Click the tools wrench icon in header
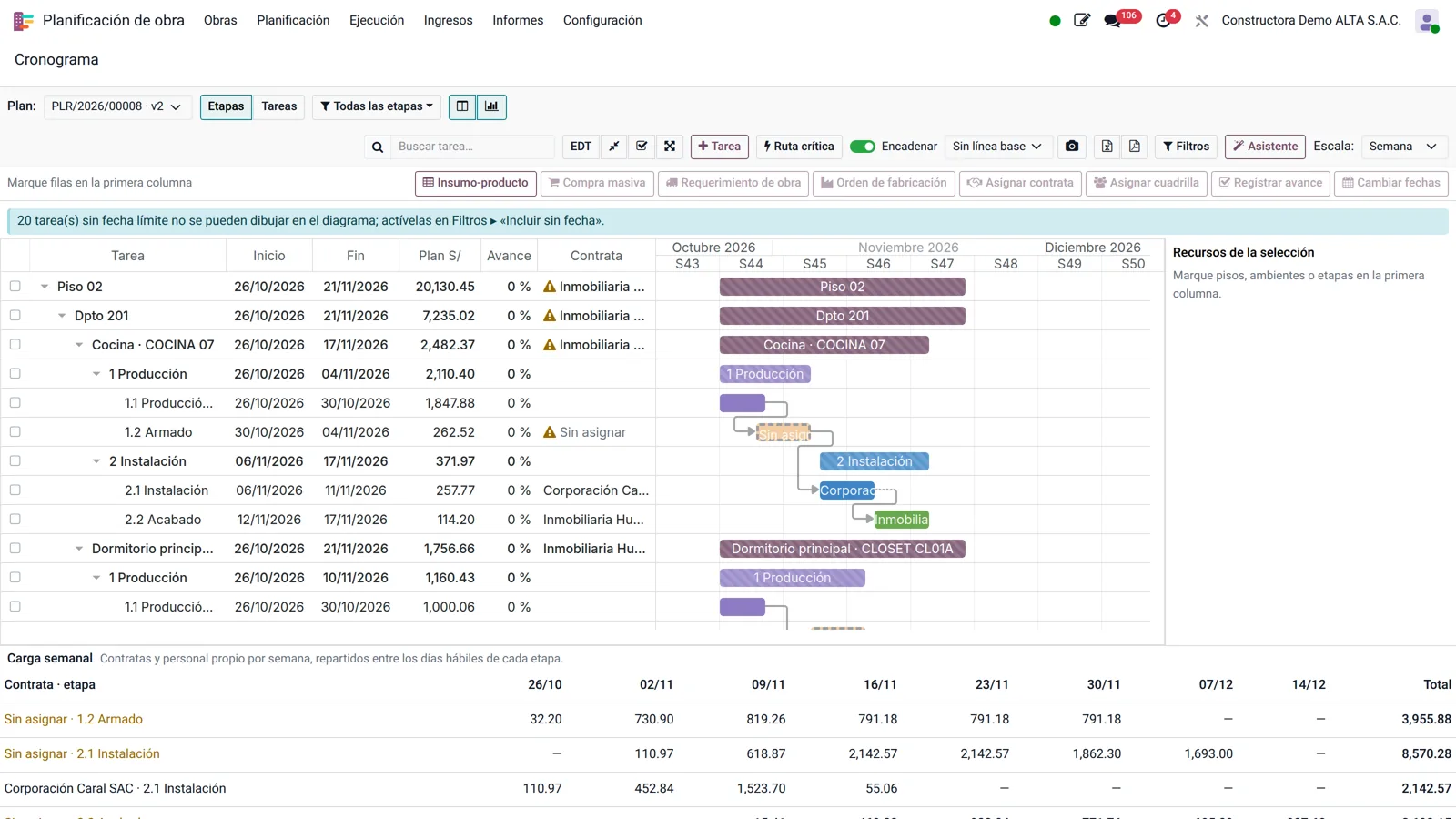The image size is (1456, 819). pyautogui.click(x=1202, y=20)
